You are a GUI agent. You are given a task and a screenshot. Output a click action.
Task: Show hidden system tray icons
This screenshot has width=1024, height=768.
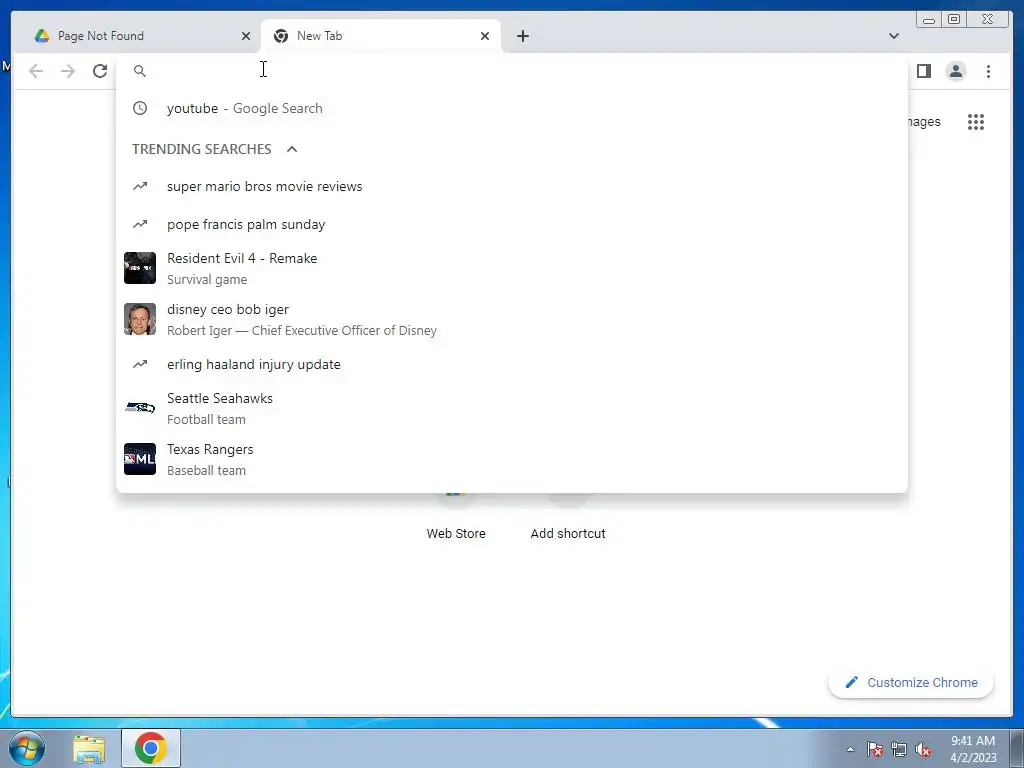click(x=850, y=749)
